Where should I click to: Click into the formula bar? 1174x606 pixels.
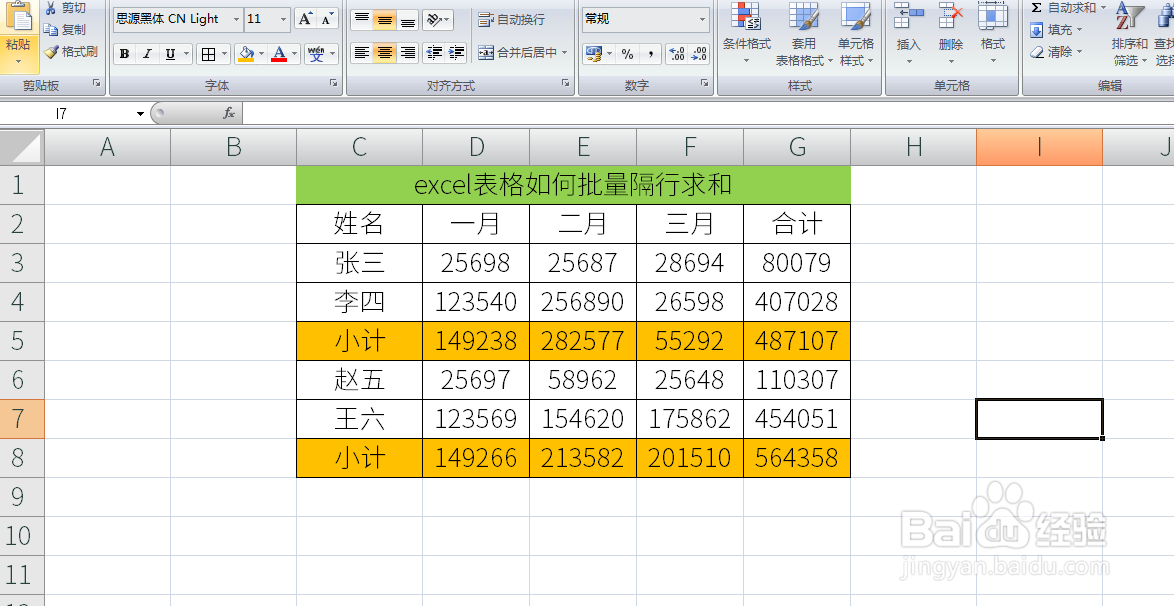point(708,113)
